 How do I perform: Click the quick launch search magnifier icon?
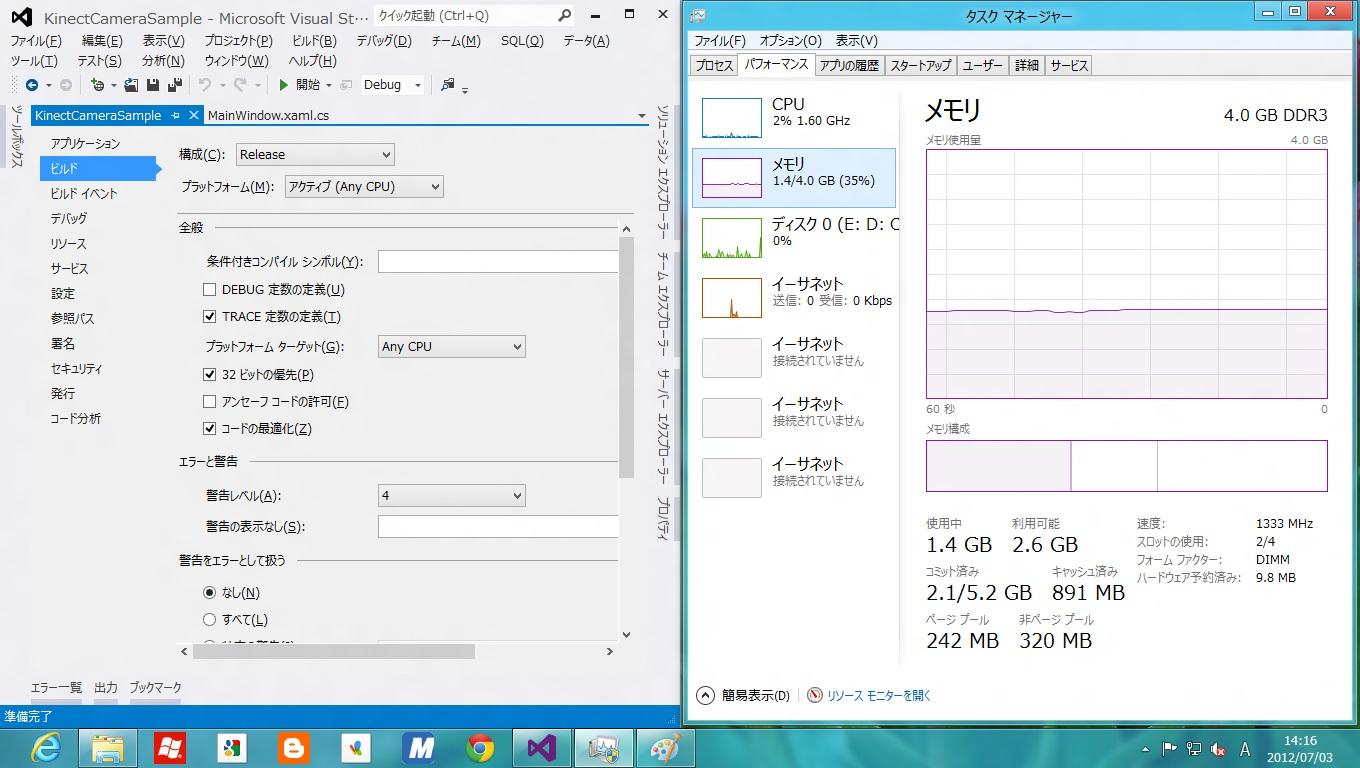[x=565, y=15]
